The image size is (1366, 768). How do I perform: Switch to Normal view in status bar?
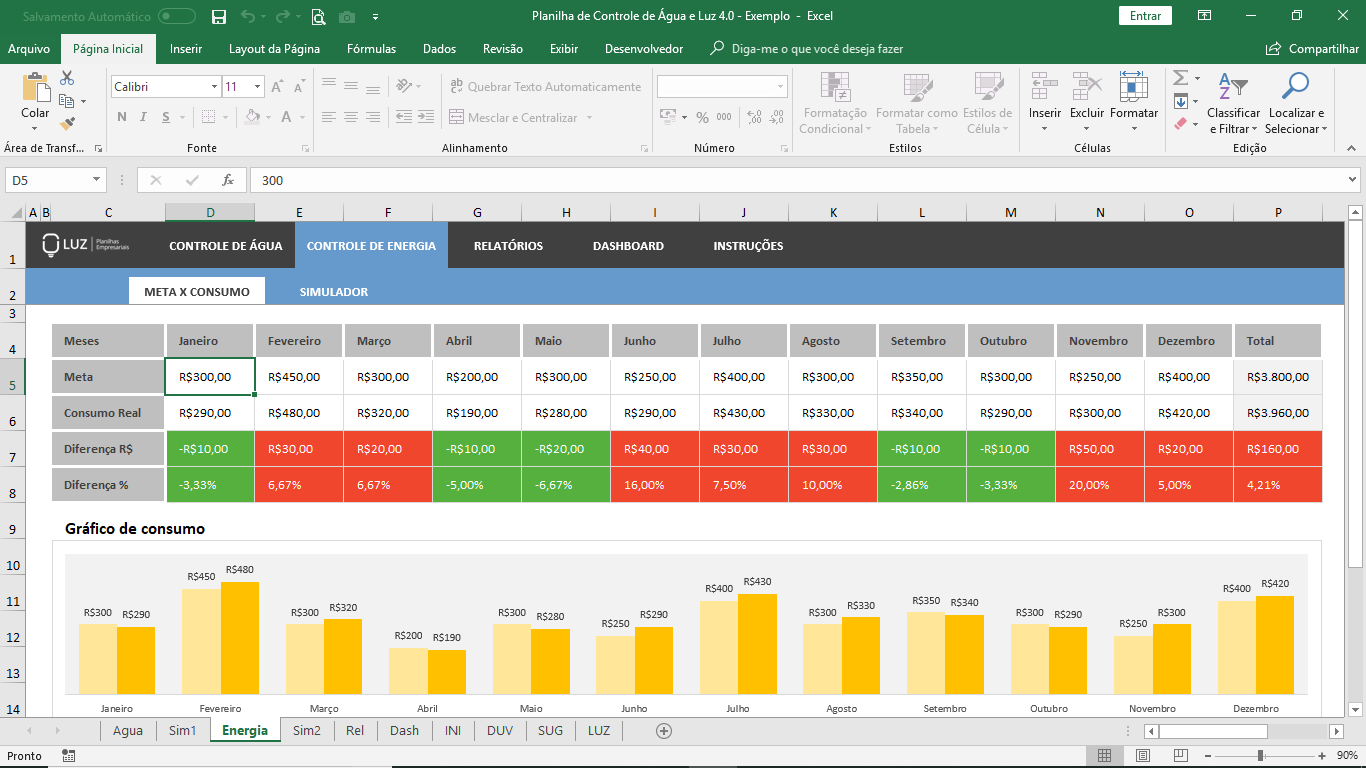(1105, 756)
